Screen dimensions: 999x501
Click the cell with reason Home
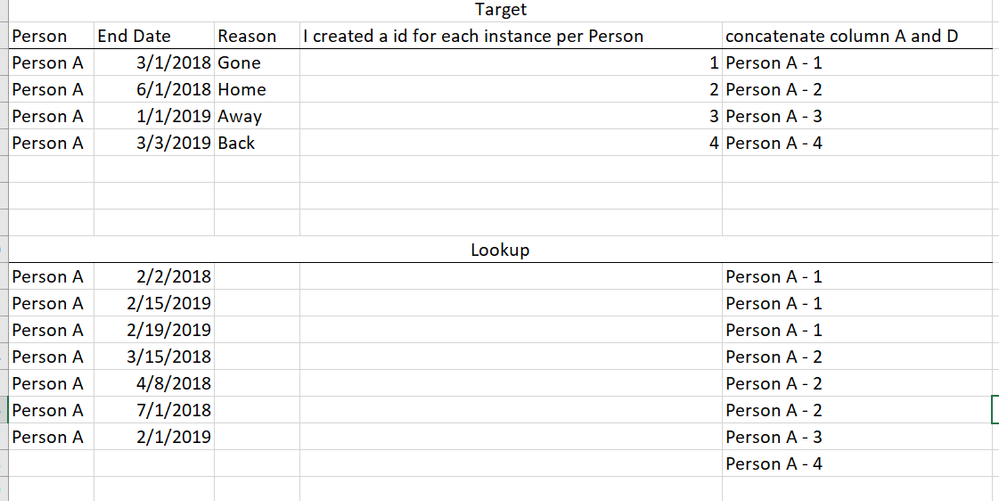click(x=242, y=90)
